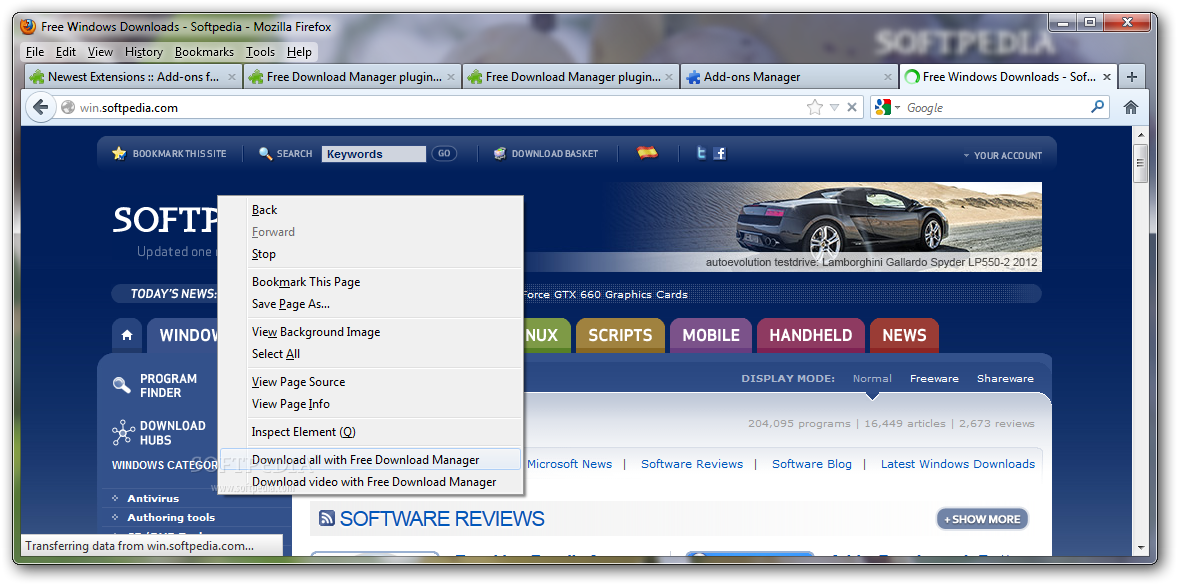The width and height of the screenshot is (1178, 585).
Task: Open the MOBILE section tab
Action: pyautogui.click(x=711, y=335)
